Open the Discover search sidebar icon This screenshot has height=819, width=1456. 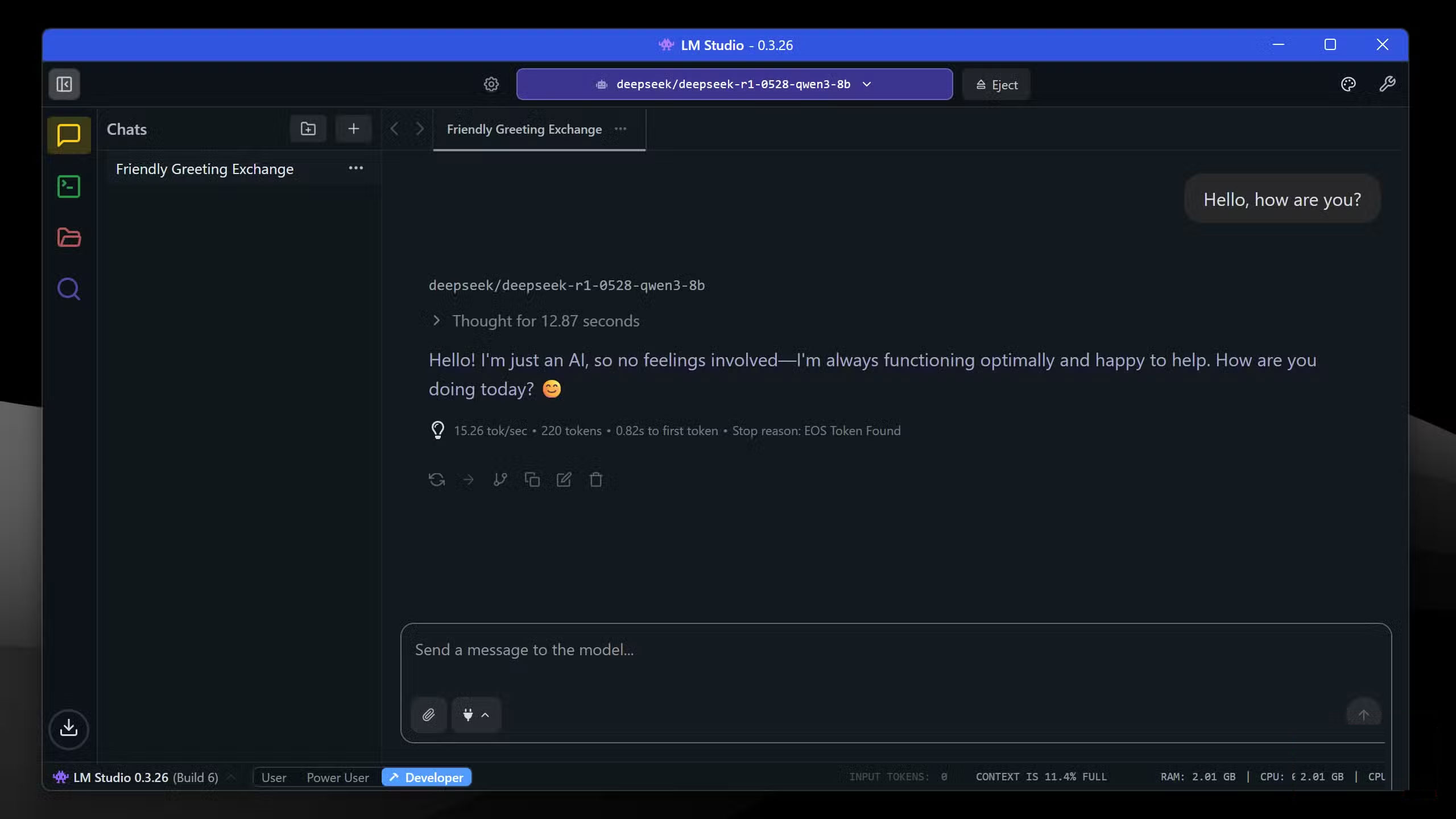point(69,289)
